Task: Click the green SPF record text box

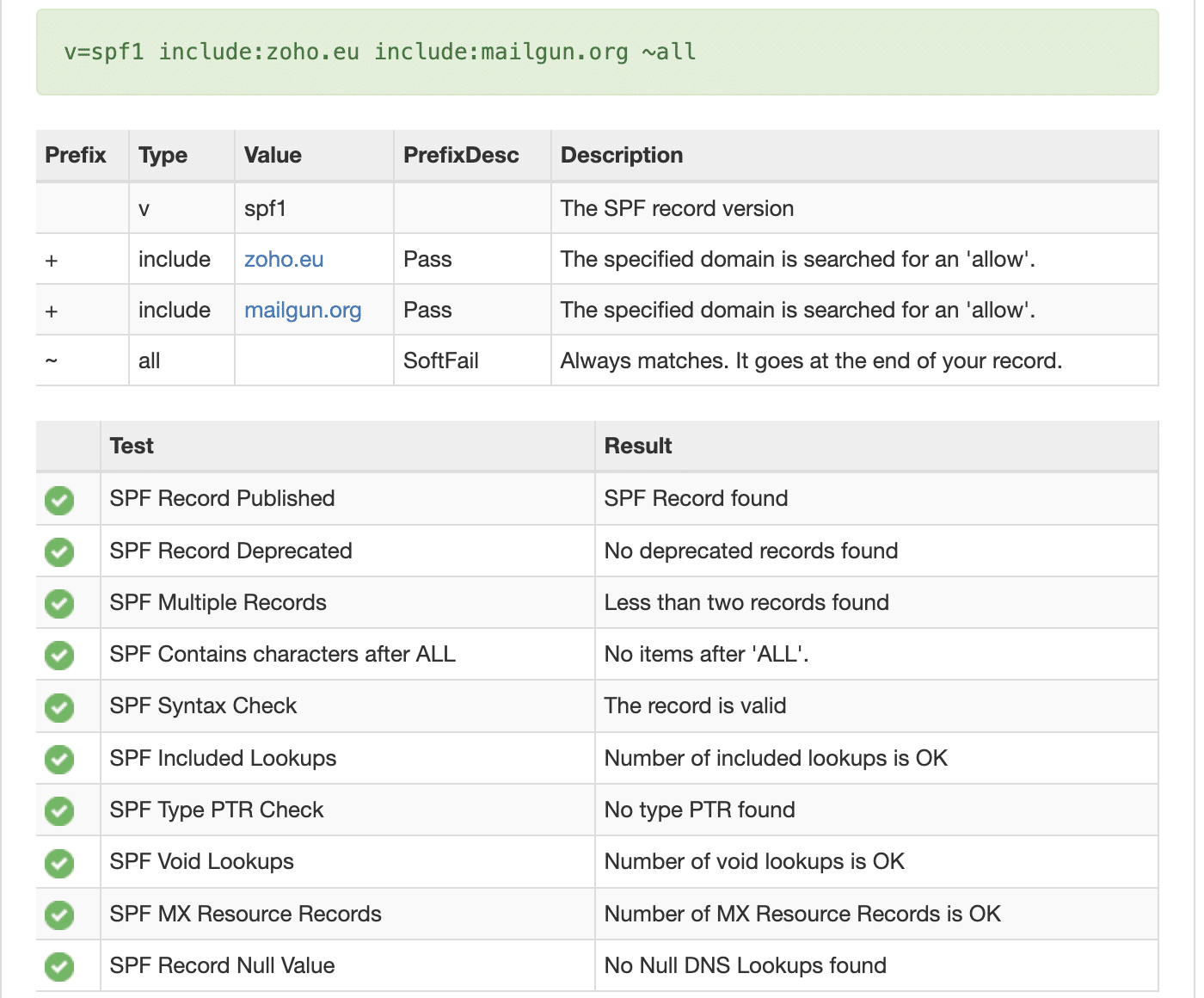Action: coord(597,52)
